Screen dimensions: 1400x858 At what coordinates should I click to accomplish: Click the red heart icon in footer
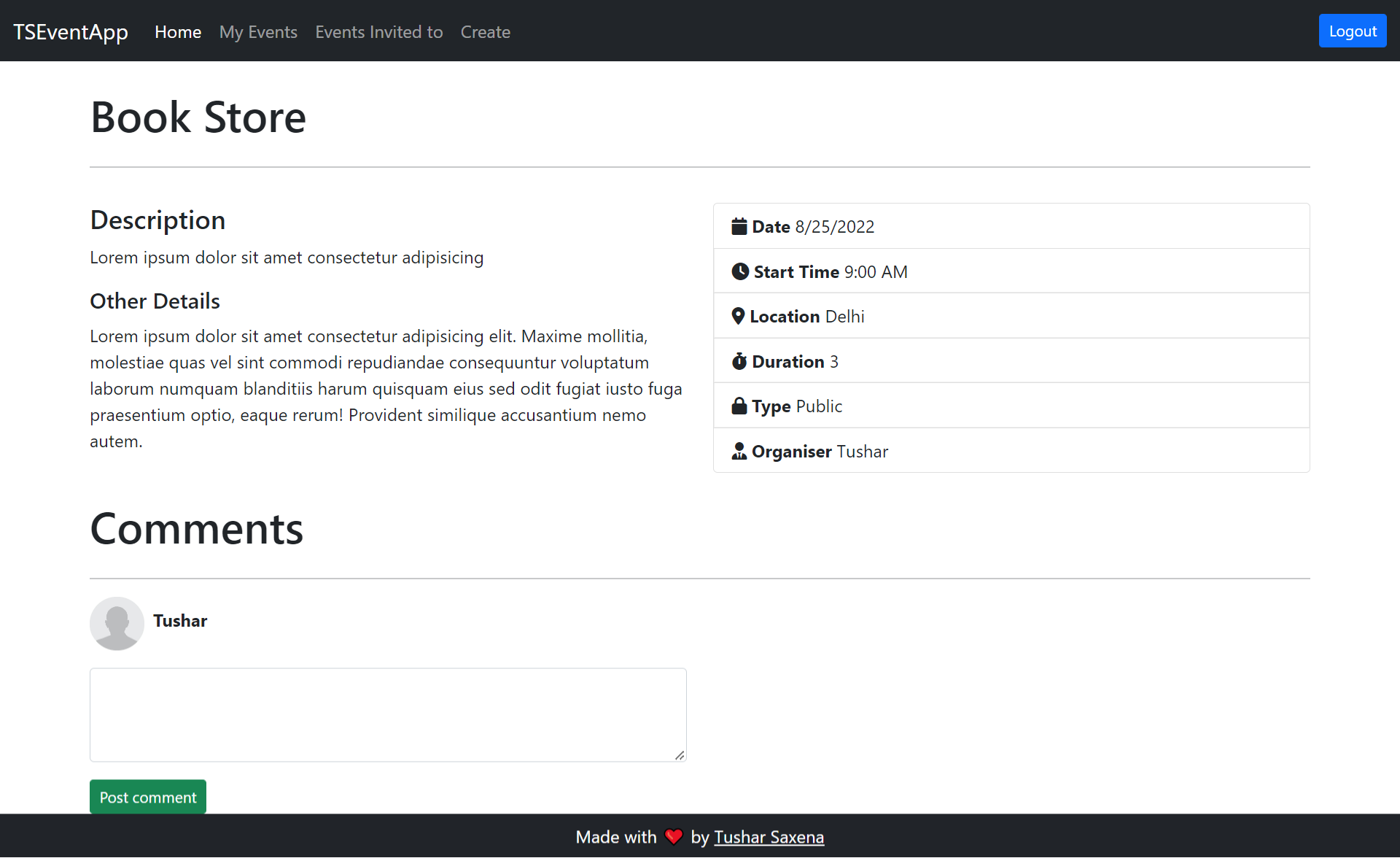[x=673, y=837]
